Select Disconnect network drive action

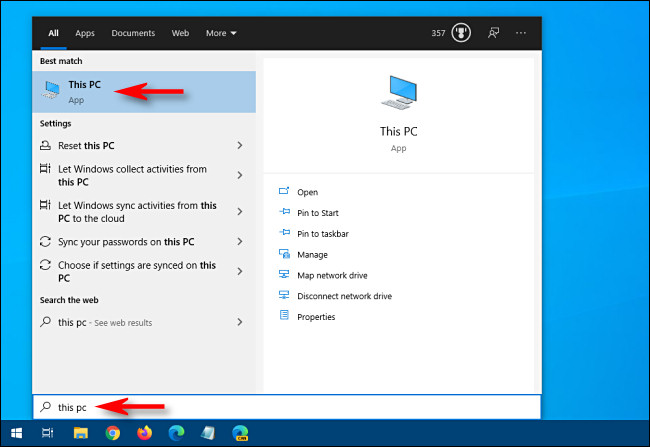click(344, 296)
